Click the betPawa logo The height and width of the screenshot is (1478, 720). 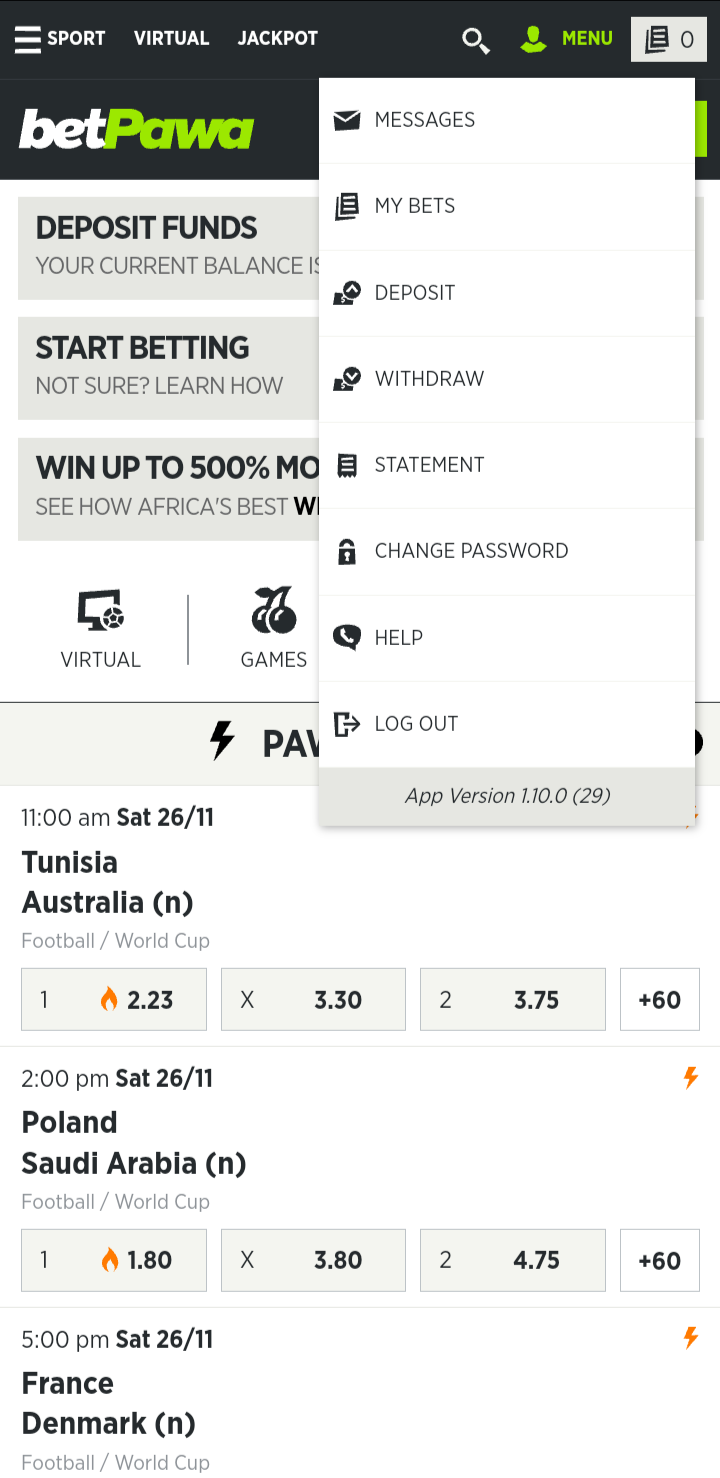(136, 130)
